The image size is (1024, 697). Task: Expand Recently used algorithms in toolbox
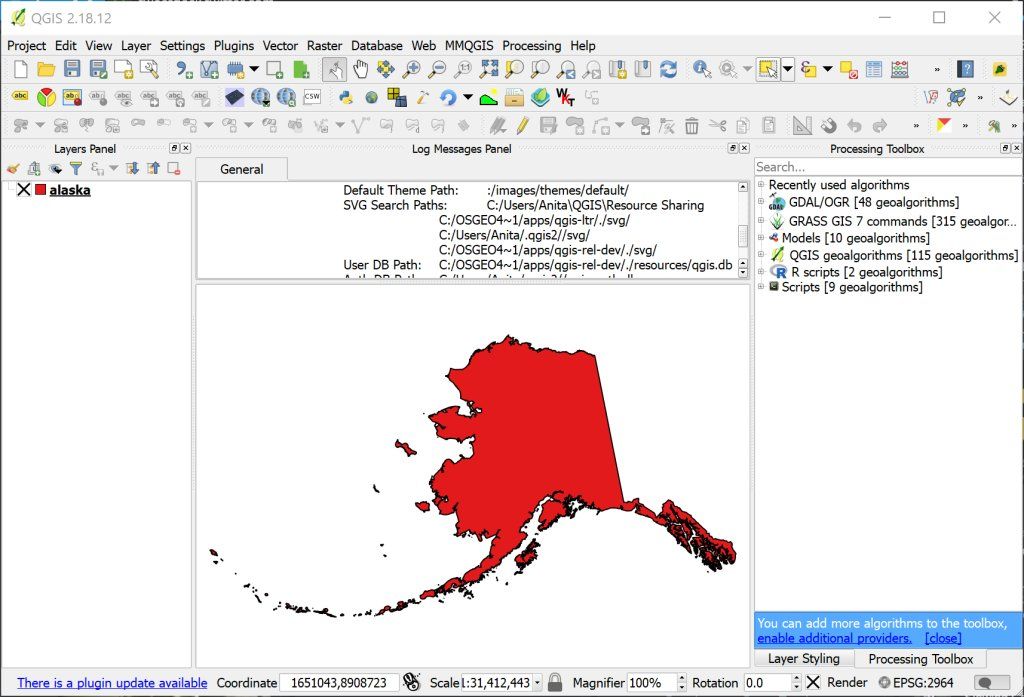tap(761, 185)
